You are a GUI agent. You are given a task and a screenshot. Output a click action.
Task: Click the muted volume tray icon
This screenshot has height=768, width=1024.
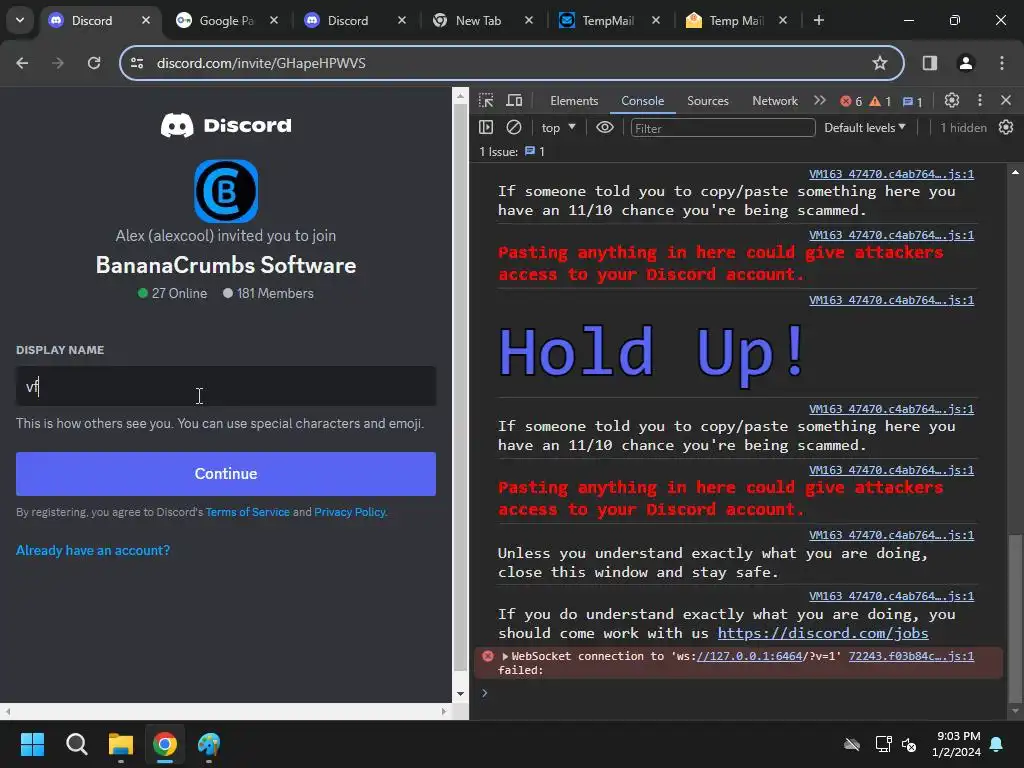[908, 744]
